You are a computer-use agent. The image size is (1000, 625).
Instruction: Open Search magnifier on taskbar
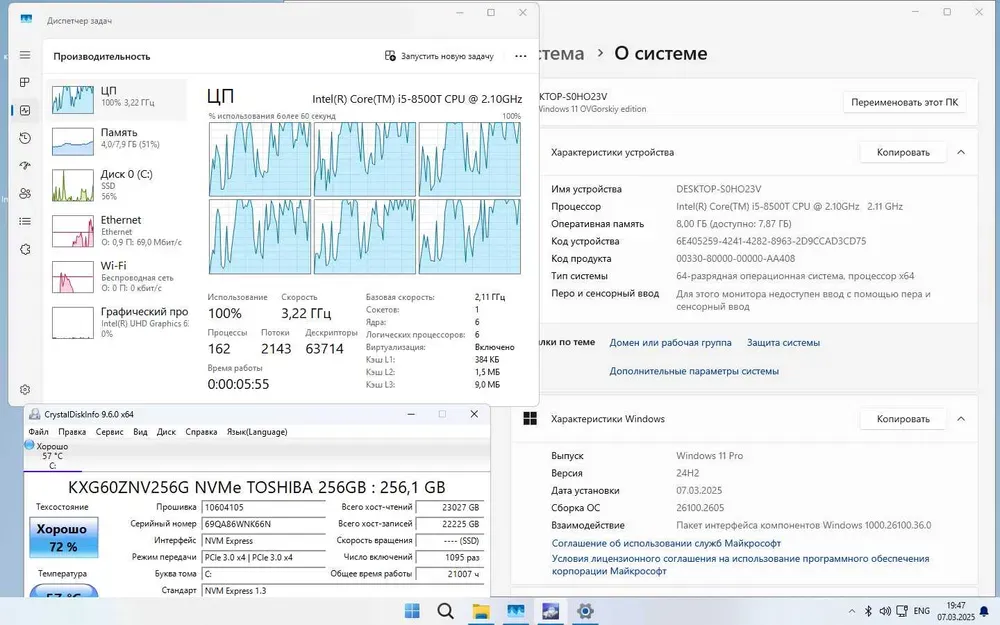[446, 611]
